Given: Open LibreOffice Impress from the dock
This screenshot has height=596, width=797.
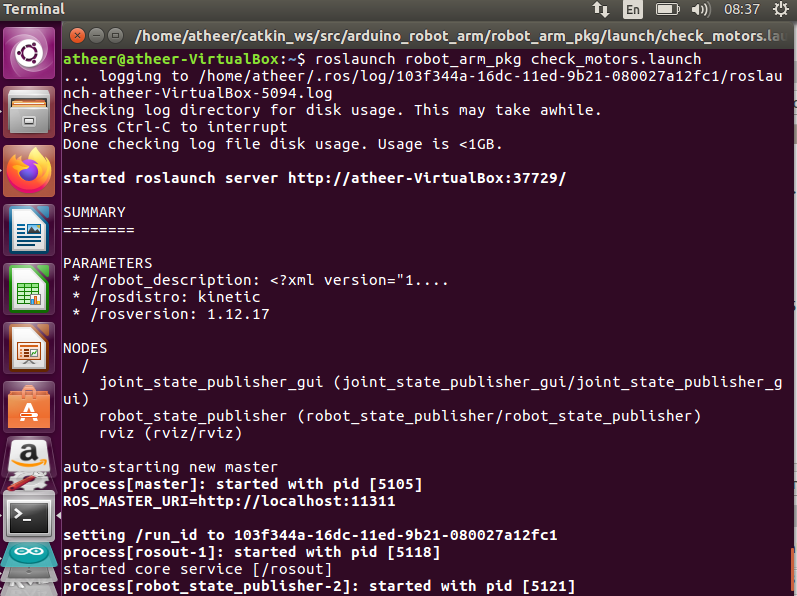Looking at the screenshot, I should coord(29,348).
